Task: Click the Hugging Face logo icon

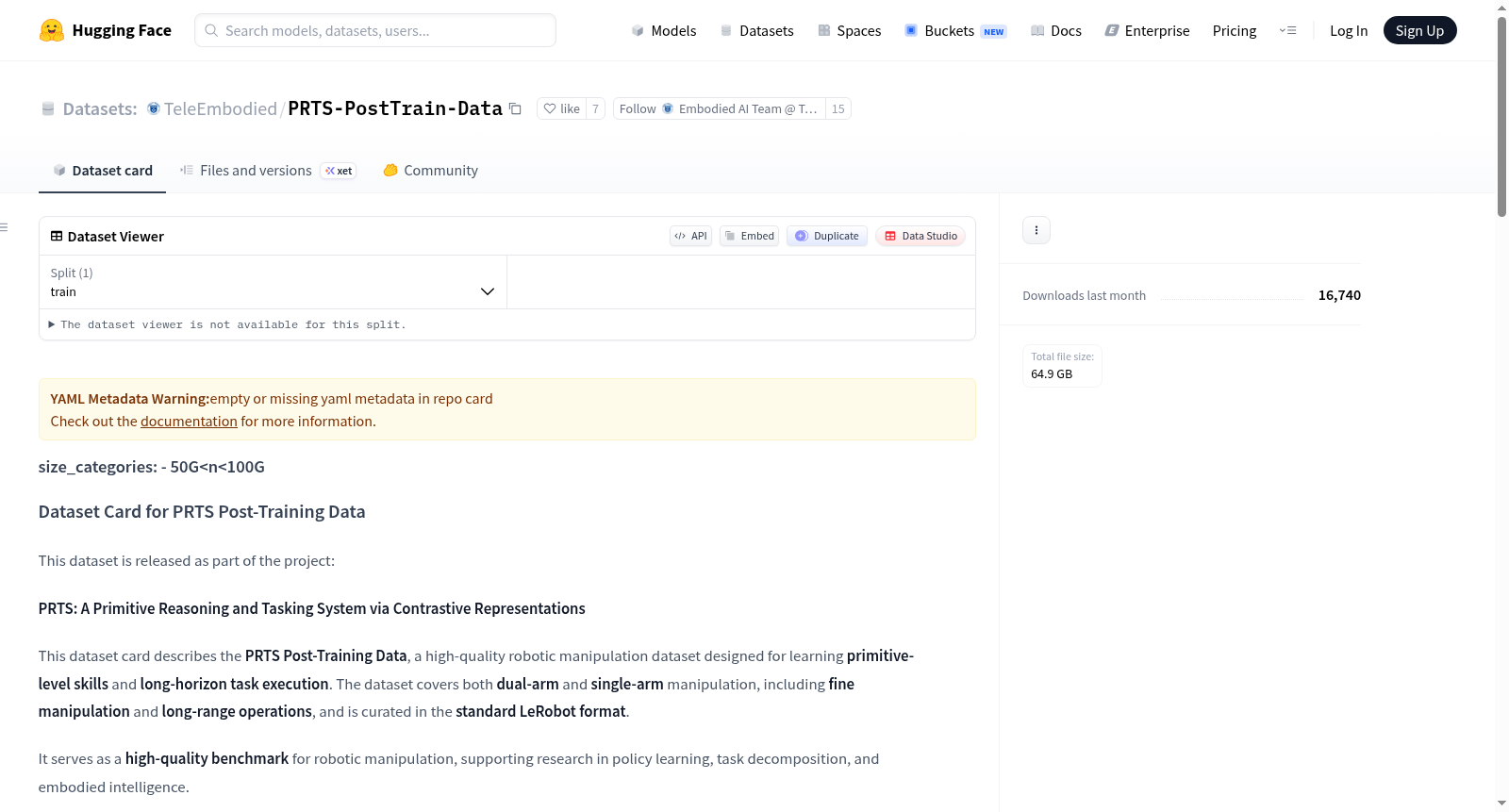Action: click(x=51, y=30)
